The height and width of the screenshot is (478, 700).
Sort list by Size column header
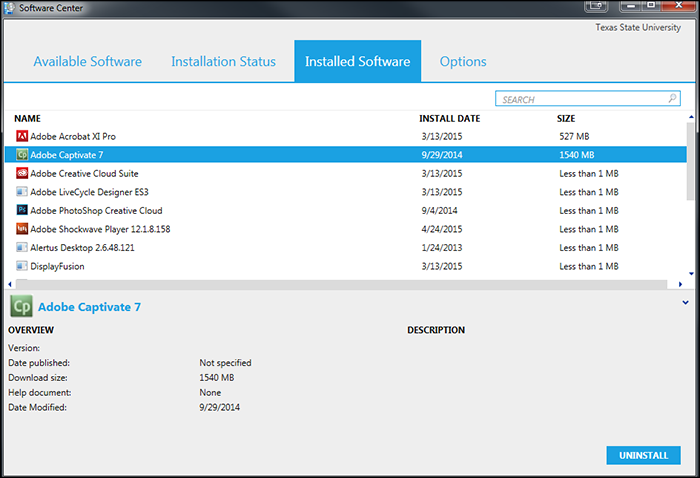point(566,118)
